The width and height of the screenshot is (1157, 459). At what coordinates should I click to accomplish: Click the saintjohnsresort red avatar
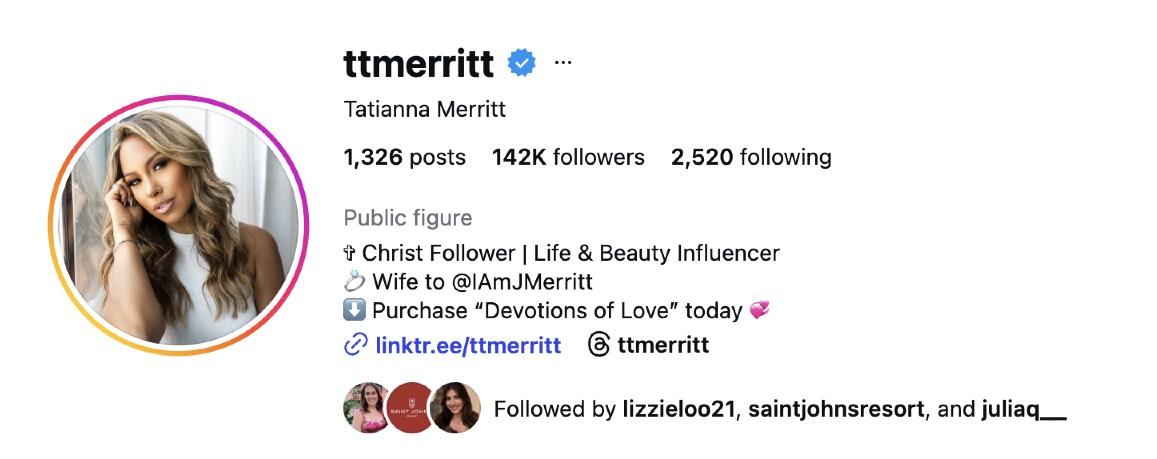[409, 408]
